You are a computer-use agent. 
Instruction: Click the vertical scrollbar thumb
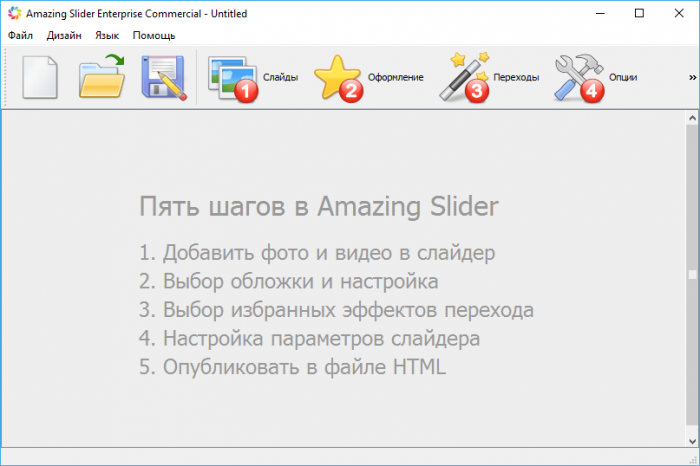click(692, 275)
